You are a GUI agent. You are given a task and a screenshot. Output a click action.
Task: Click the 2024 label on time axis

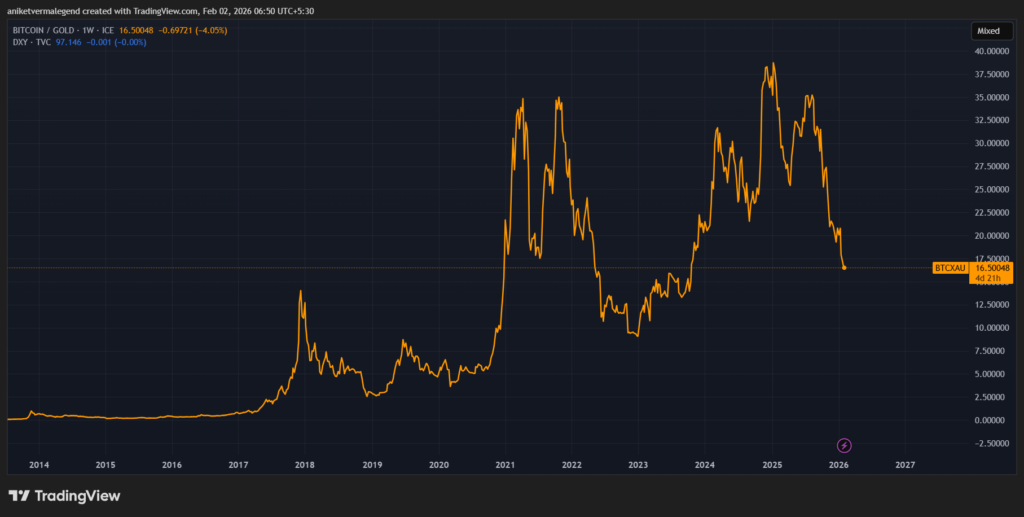[x=705, y=465]
